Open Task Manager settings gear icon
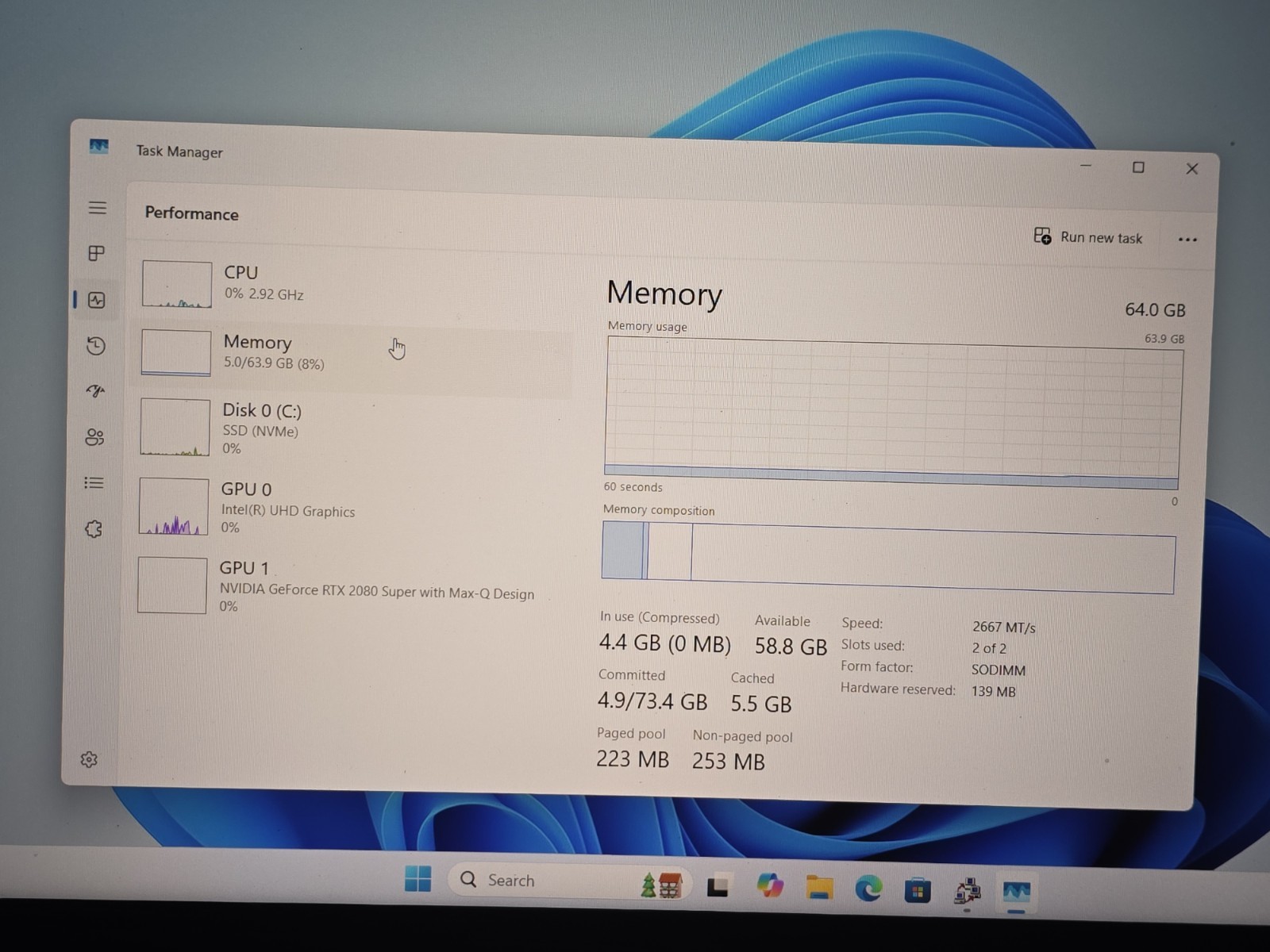The width and height of the screenshot is (1270, 952). pos(89,759)
